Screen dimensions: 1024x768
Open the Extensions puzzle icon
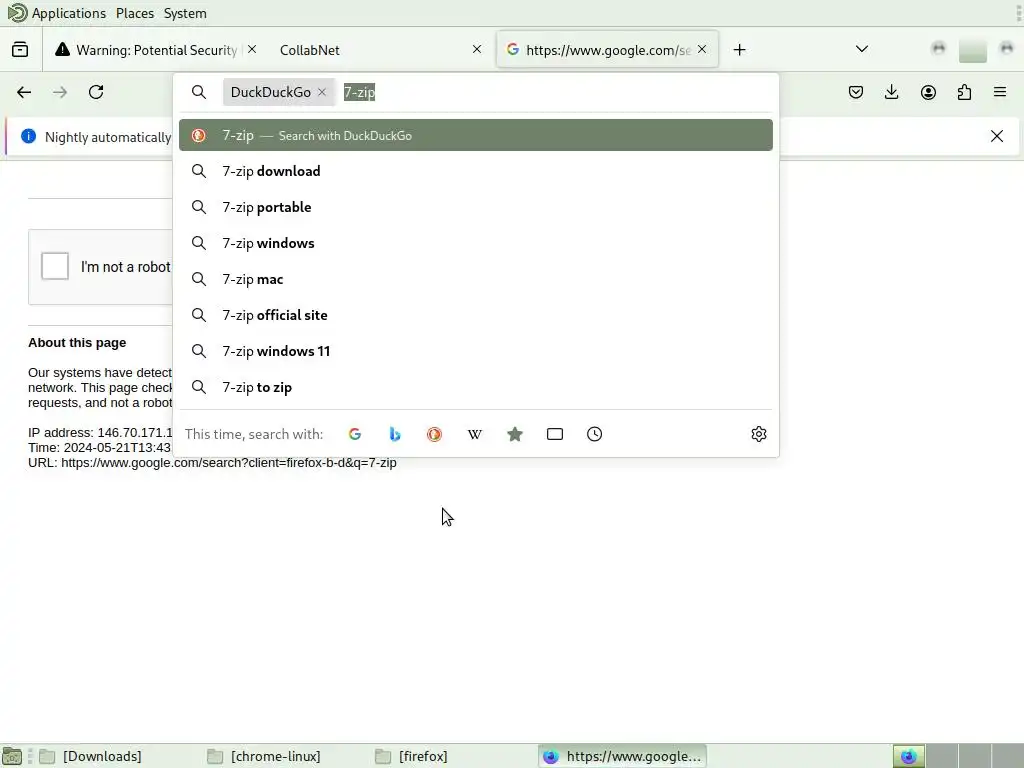point(964,92)
